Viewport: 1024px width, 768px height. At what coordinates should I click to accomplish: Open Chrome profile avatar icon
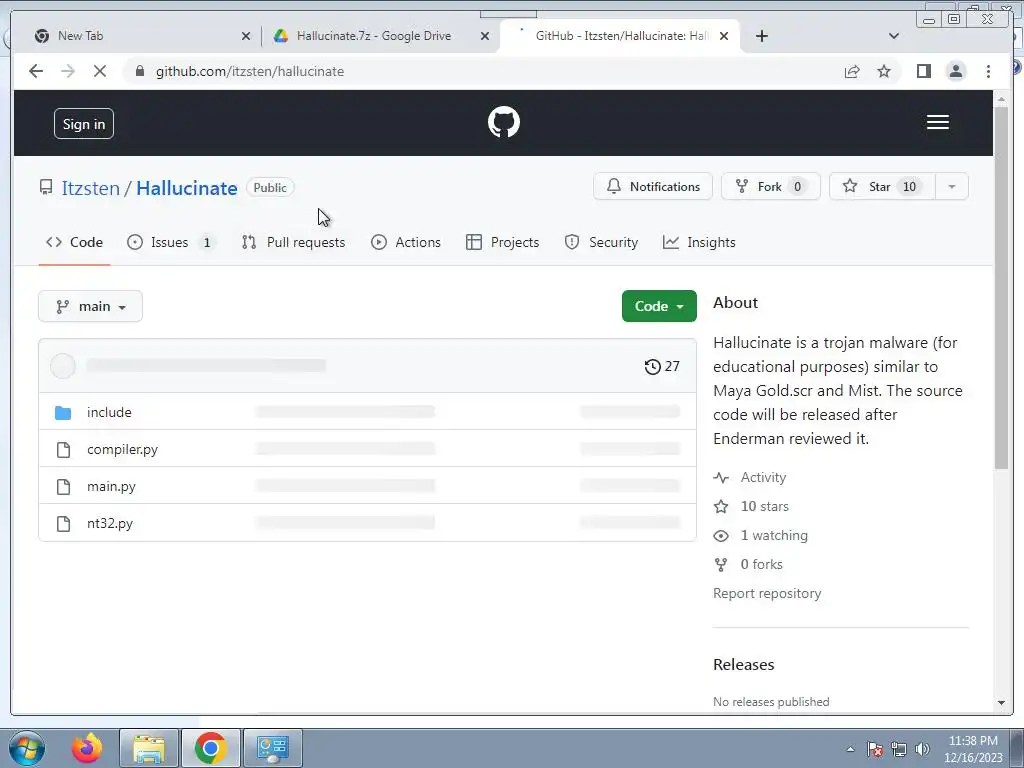pyautogui.click(x=955, y=71)
